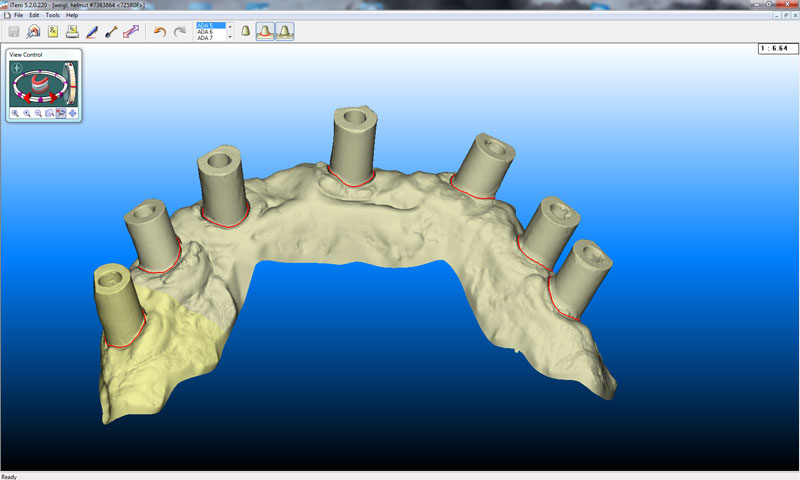Toggle the pan mode in View Control

[72, 113]
